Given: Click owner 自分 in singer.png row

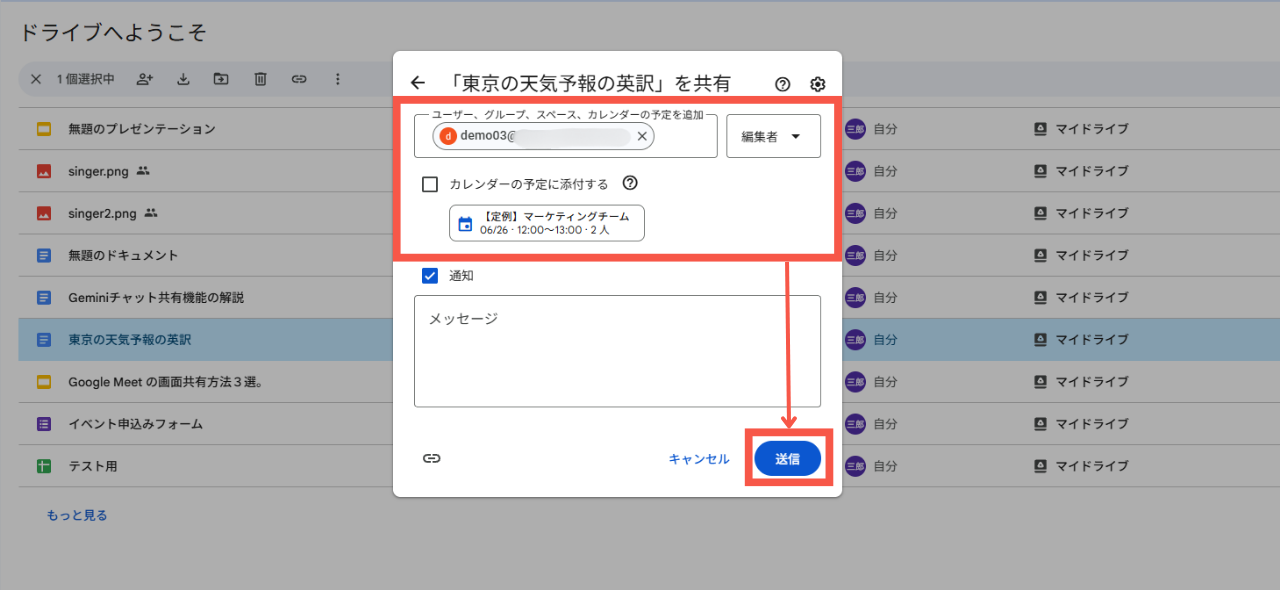Looking at the screenshot, I should [885, 171].
